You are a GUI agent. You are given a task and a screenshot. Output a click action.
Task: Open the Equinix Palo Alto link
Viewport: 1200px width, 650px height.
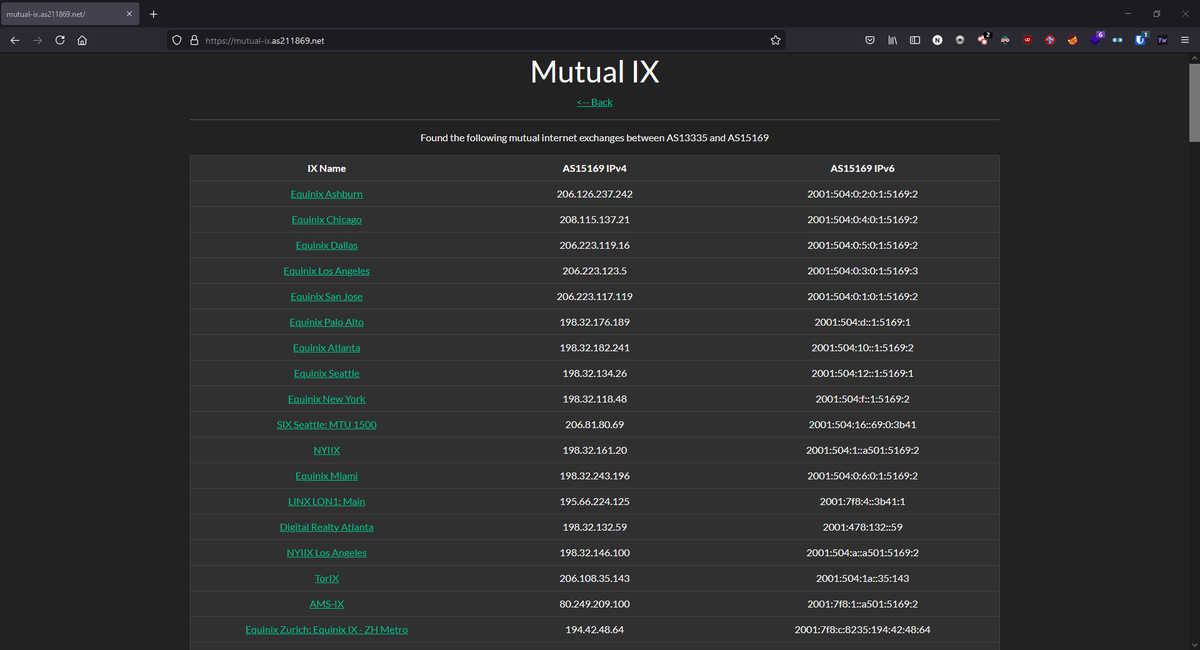[x=326, y=322]
